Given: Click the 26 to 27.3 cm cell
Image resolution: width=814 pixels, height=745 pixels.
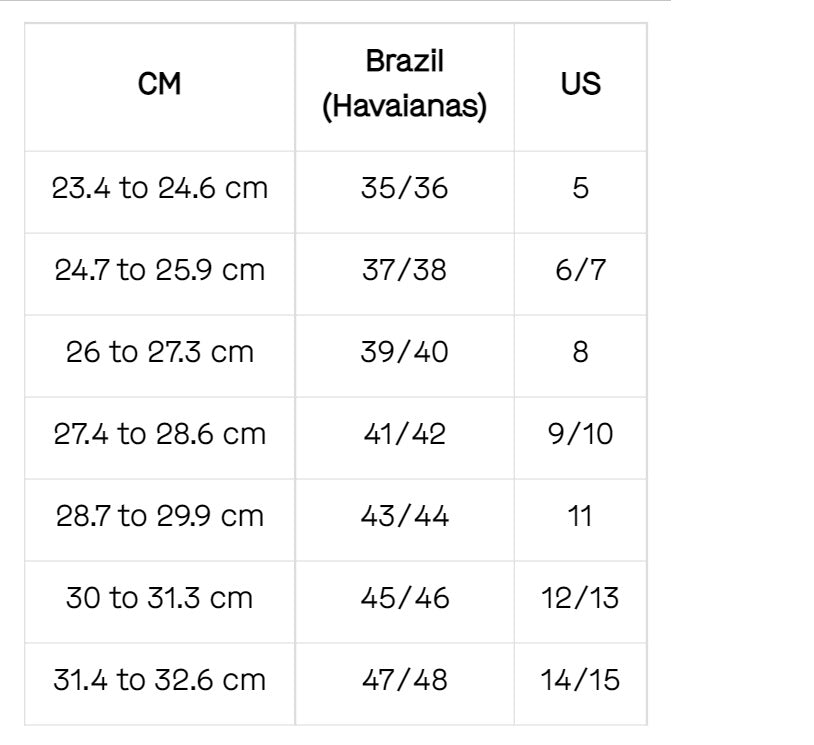Looking at the screenshot, I should click(160, 352).
